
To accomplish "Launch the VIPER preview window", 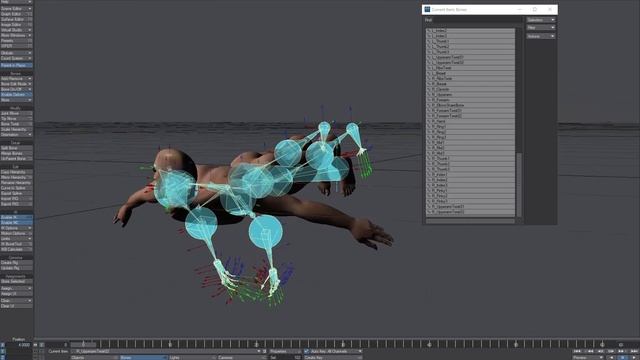I will coord(16,46).
